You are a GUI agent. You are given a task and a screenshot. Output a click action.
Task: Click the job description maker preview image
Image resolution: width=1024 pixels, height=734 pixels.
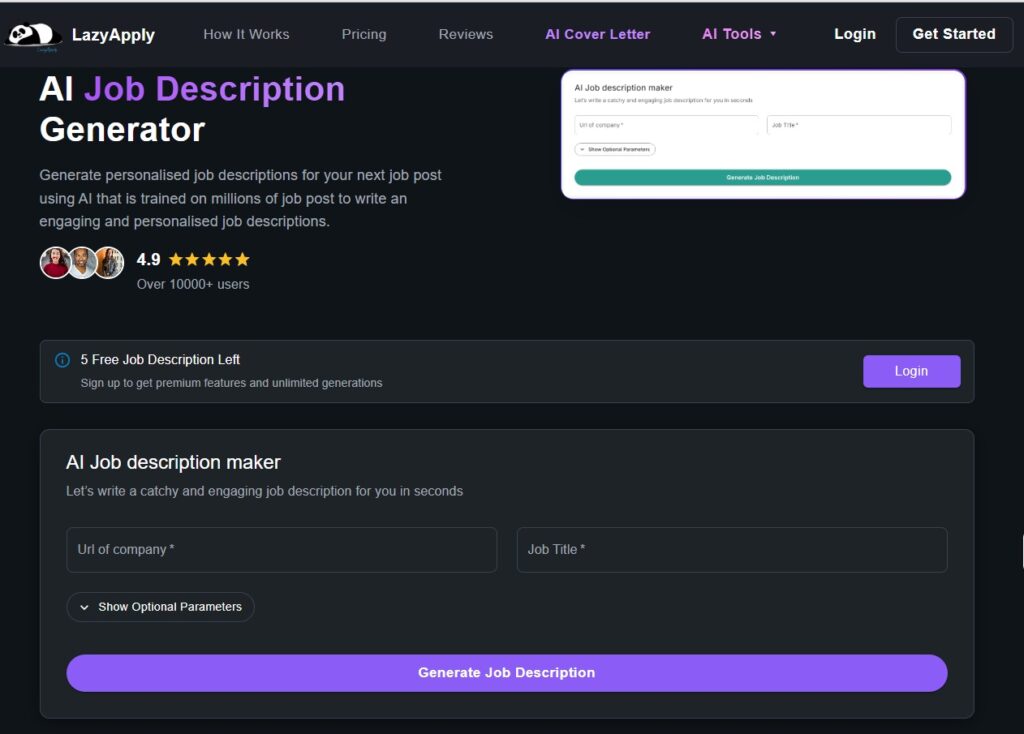763,134
